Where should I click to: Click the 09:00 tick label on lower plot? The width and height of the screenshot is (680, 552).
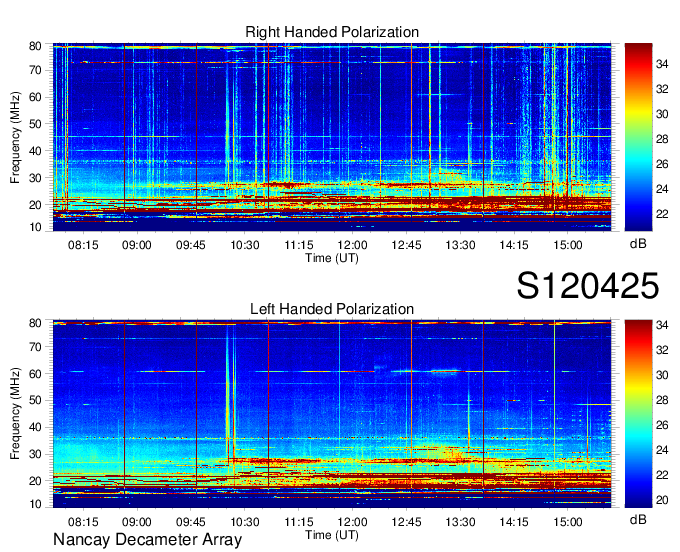(x=137, y=522)
